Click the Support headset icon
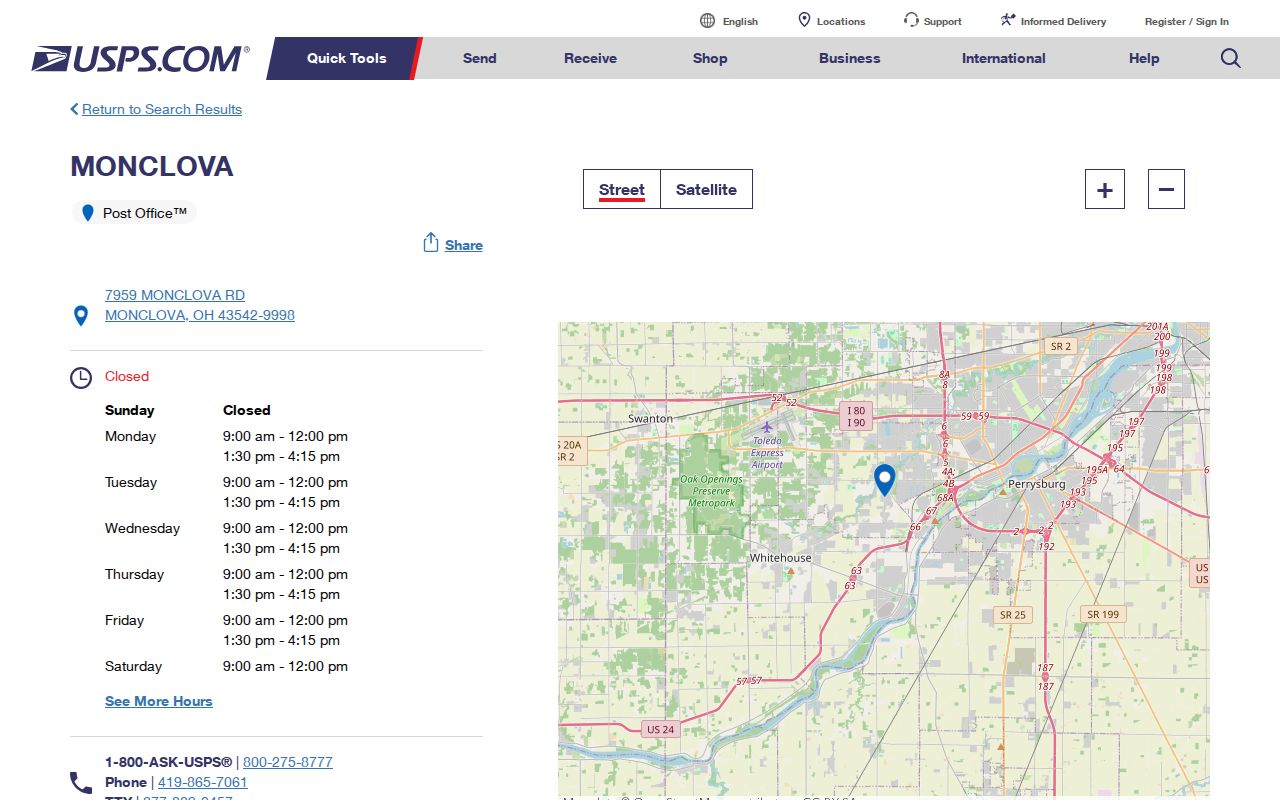Image resolution: width=1280 pixels, height=800 pixels. point(911,20)
